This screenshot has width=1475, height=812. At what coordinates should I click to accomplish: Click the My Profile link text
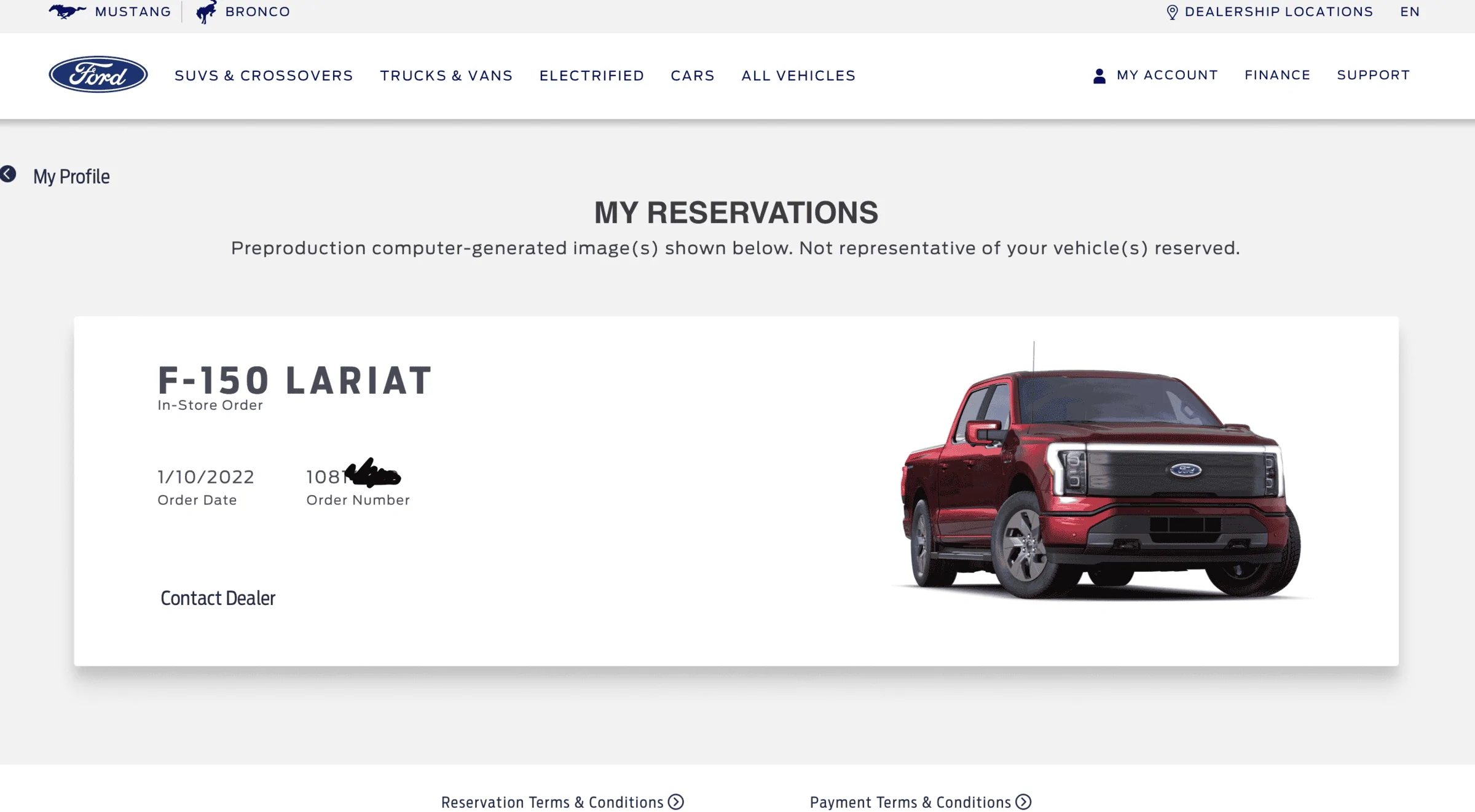coord(71,176)
